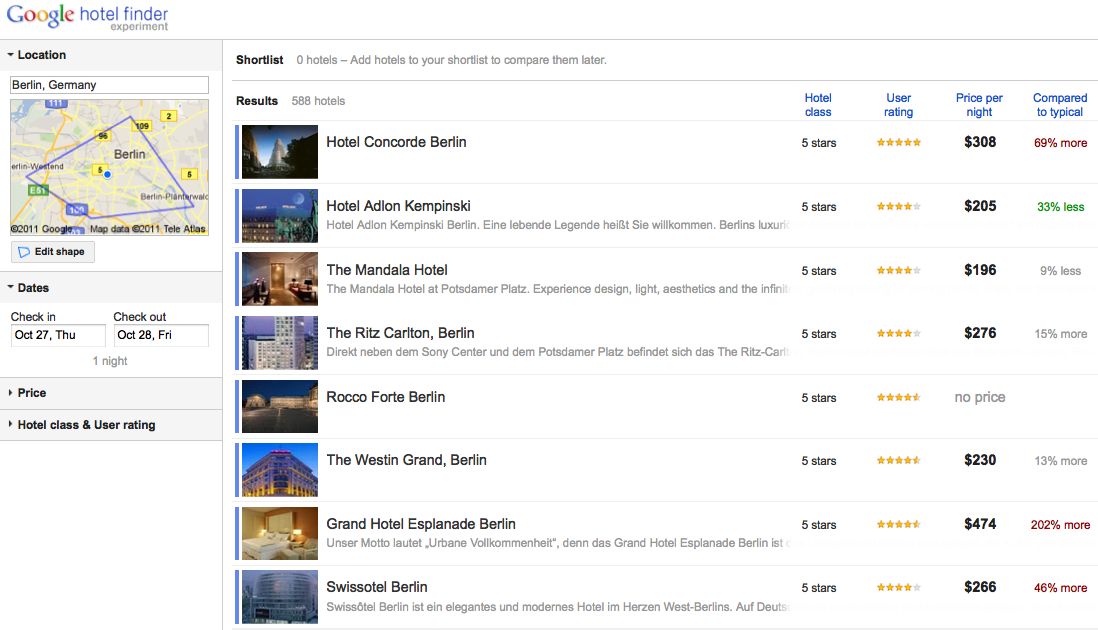Screen dimensions: 1098x630
Task: Expand the Price filter section
Action: tap(27, 393)
